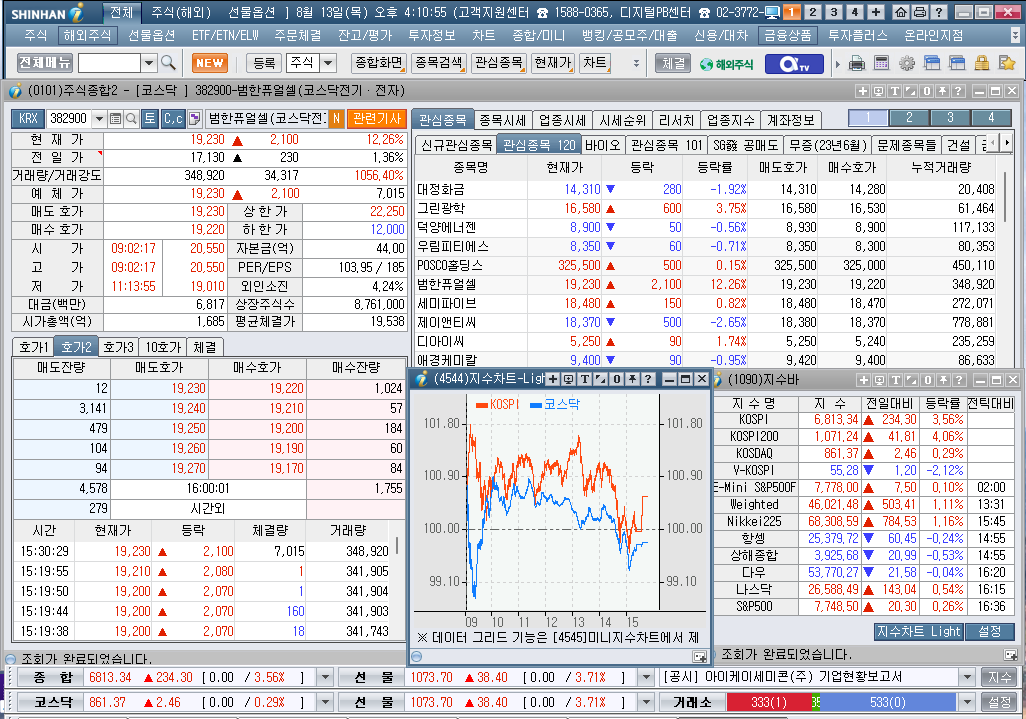Open the help question mark icon in the title bar

click(938, 12)
